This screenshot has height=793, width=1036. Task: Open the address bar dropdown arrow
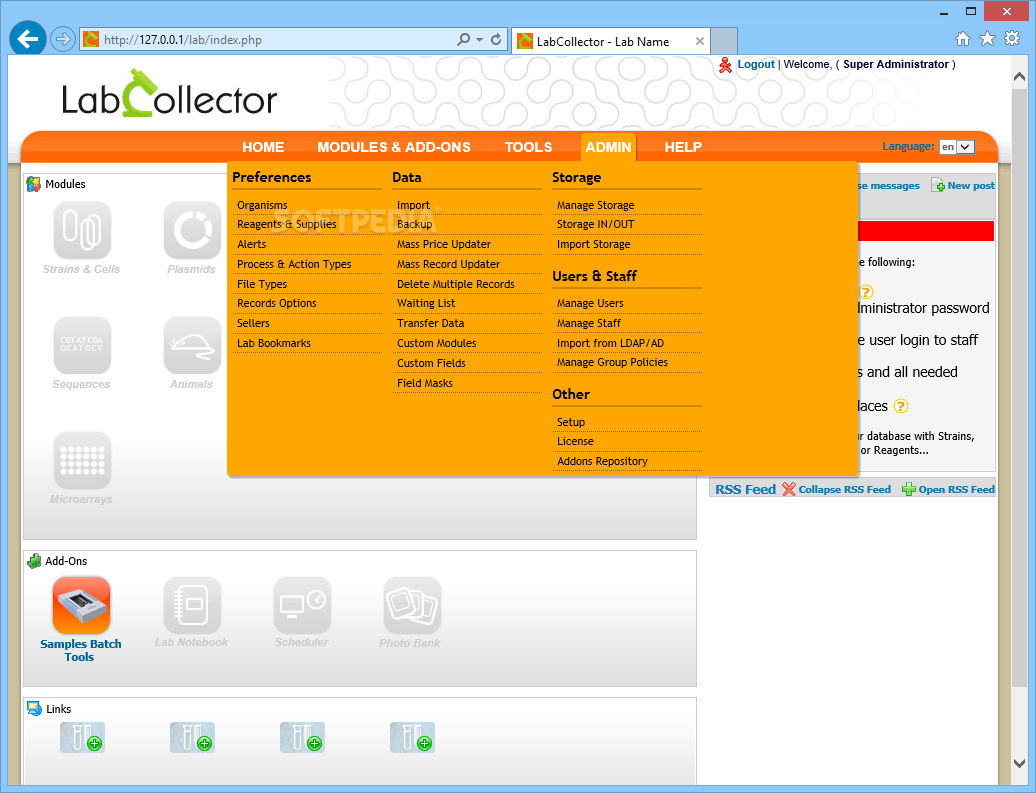click(480, 40)
